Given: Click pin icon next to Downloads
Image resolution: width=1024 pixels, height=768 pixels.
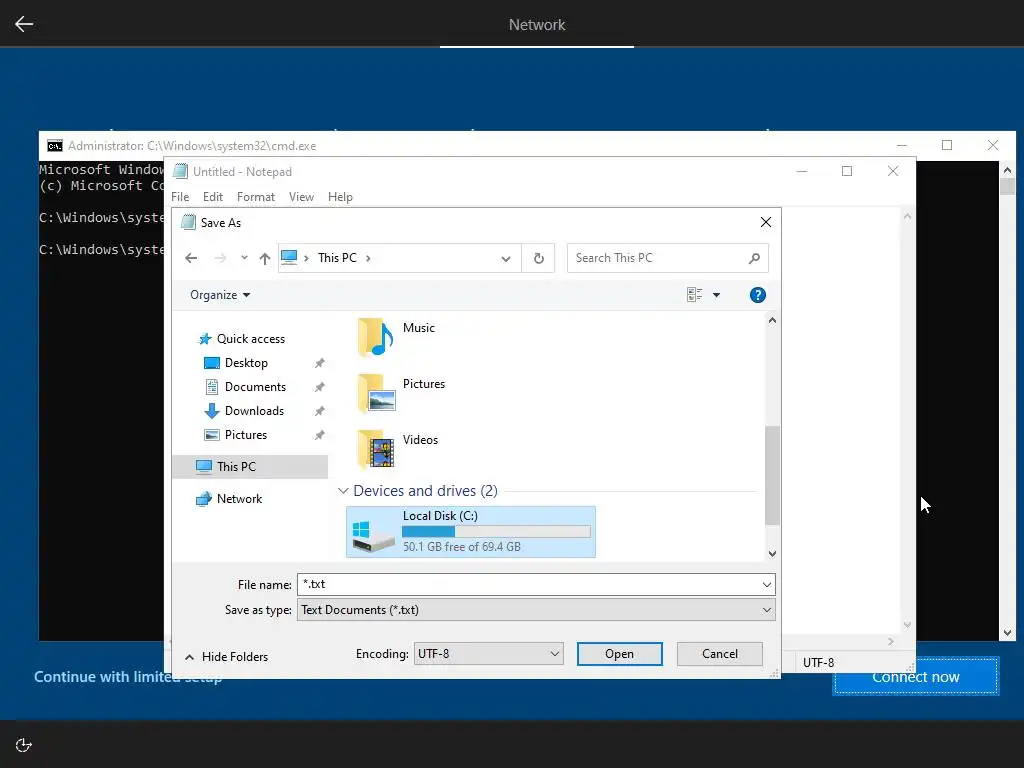Looking at the screenshot, I should point(319,411).
